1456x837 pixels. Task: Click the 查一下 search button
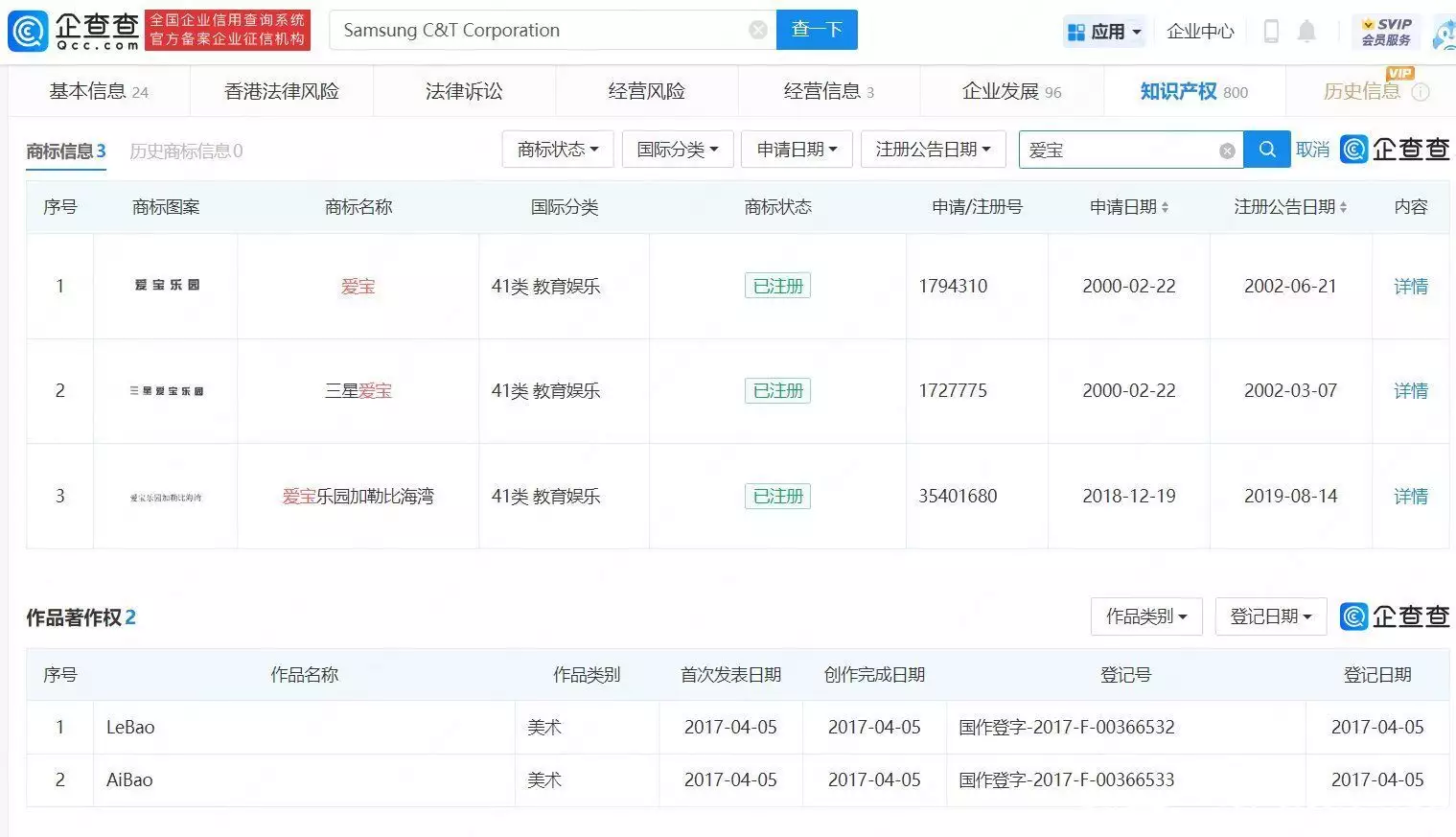coord(817,30)
